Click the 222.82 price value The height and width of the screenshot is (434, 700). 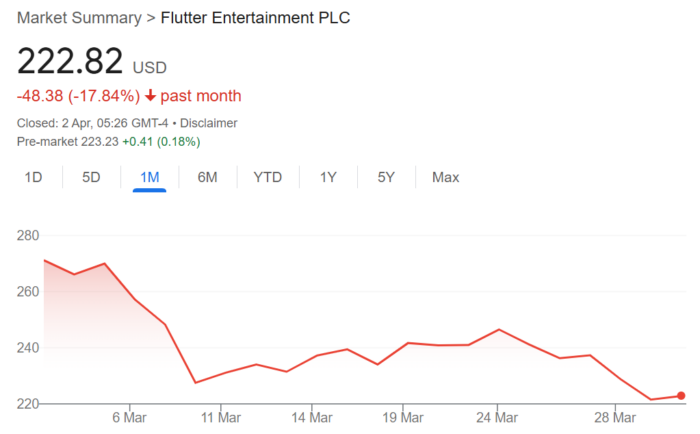[x=70, y=62]
